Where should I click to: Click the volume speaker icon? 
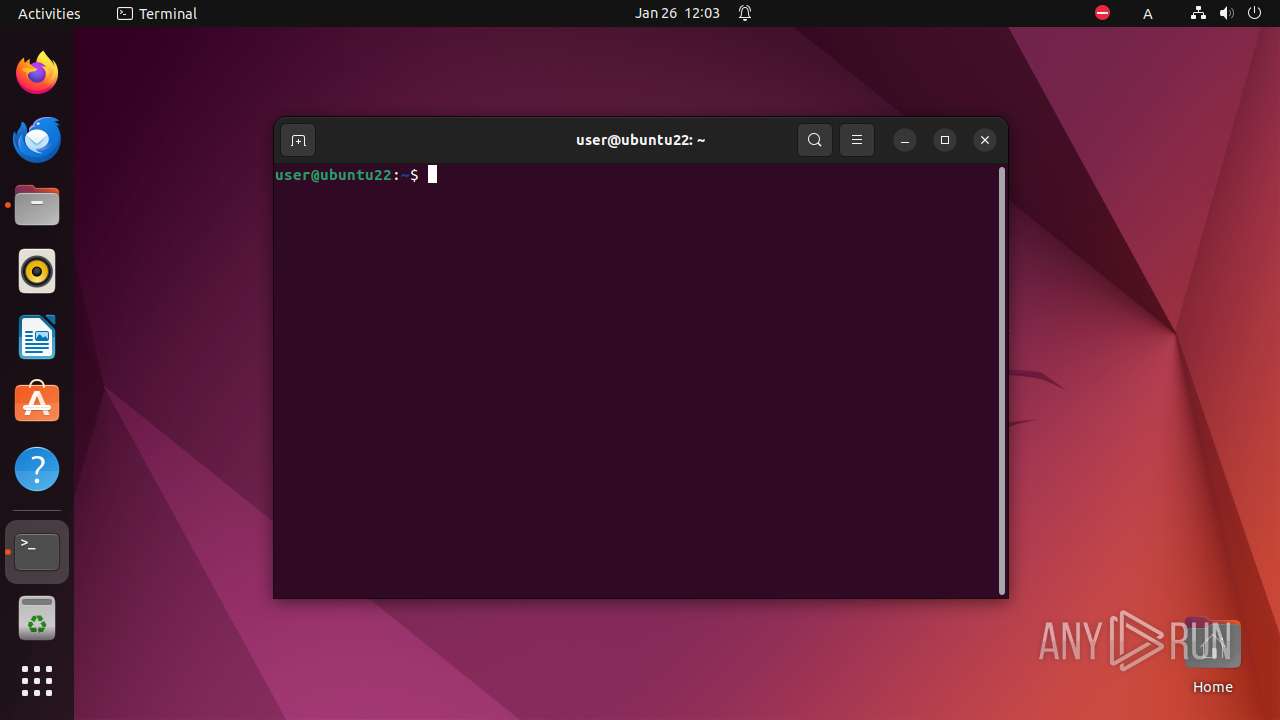coord(1226,13)
